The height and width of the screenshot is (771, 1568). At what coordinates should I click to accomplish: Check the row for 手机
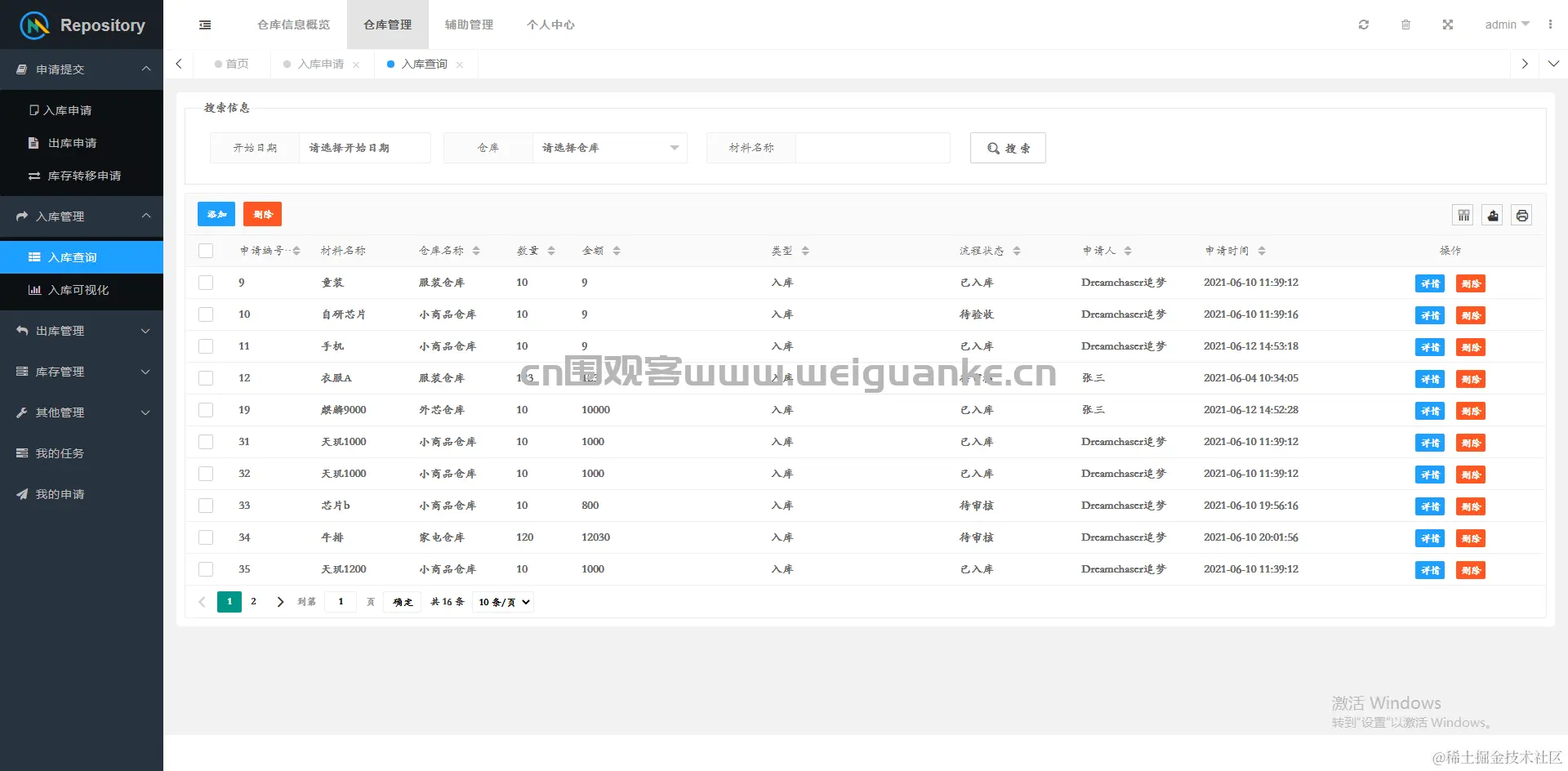[x=206, y=346]
